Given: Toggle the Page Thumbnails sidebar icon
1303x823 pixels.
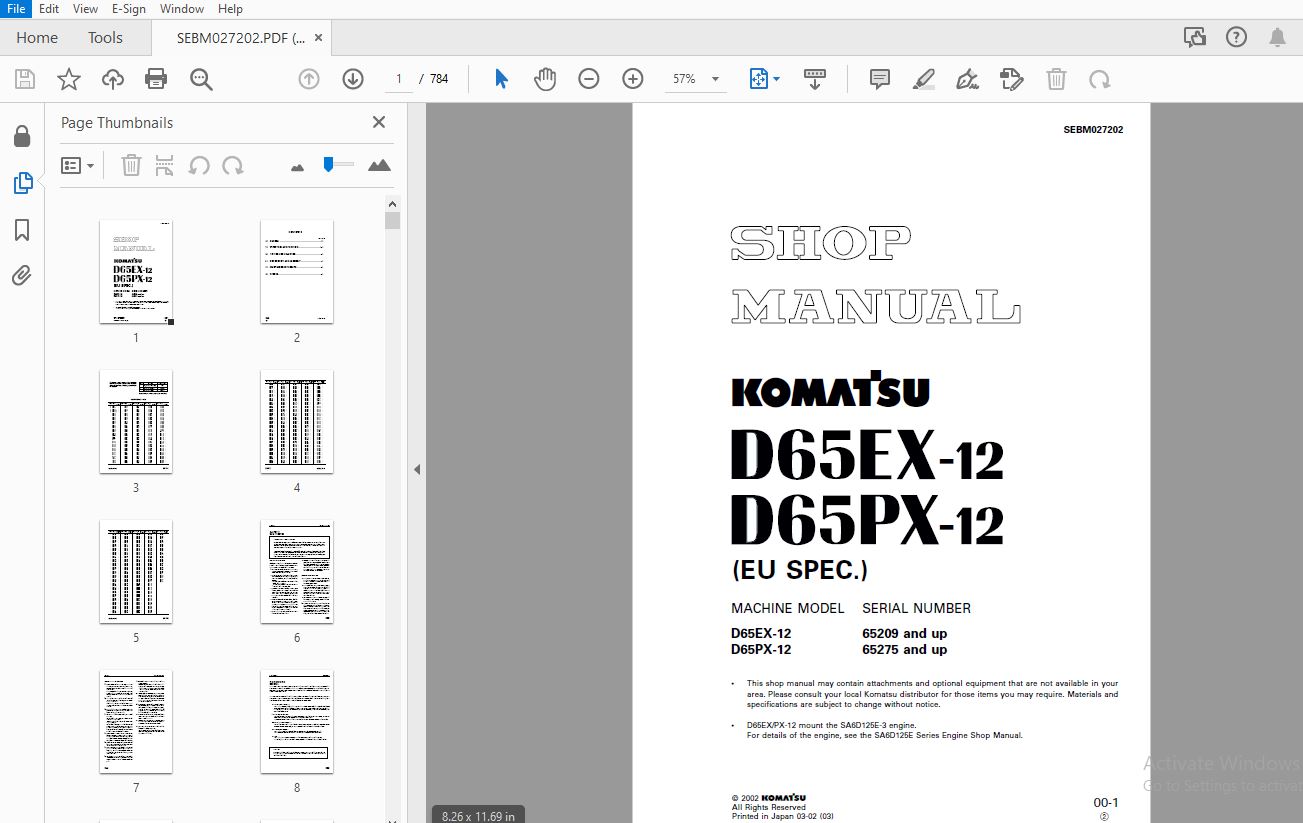Looking at the screenshot, I should [x=22, y=183].
